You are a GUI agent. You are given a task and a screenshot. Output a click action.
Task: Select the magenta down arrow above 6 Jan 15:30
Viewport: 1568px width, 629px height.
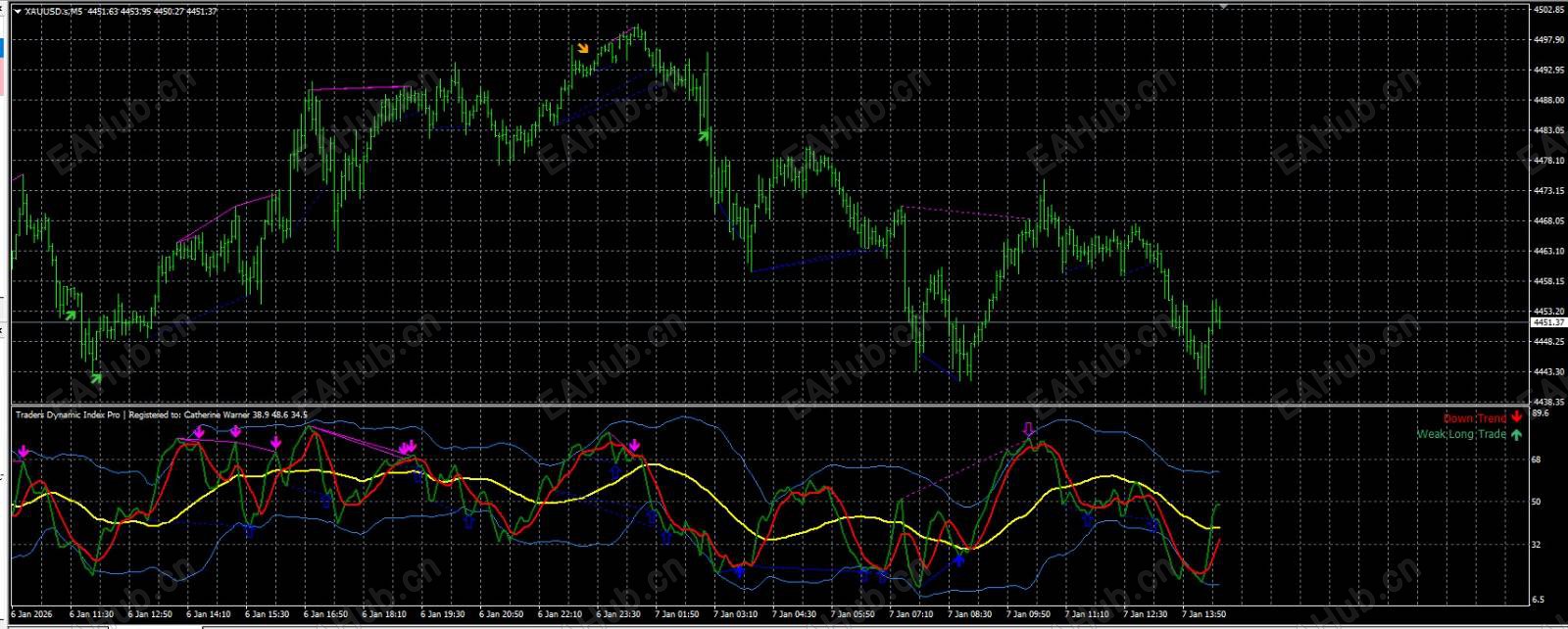click(275, 443)
